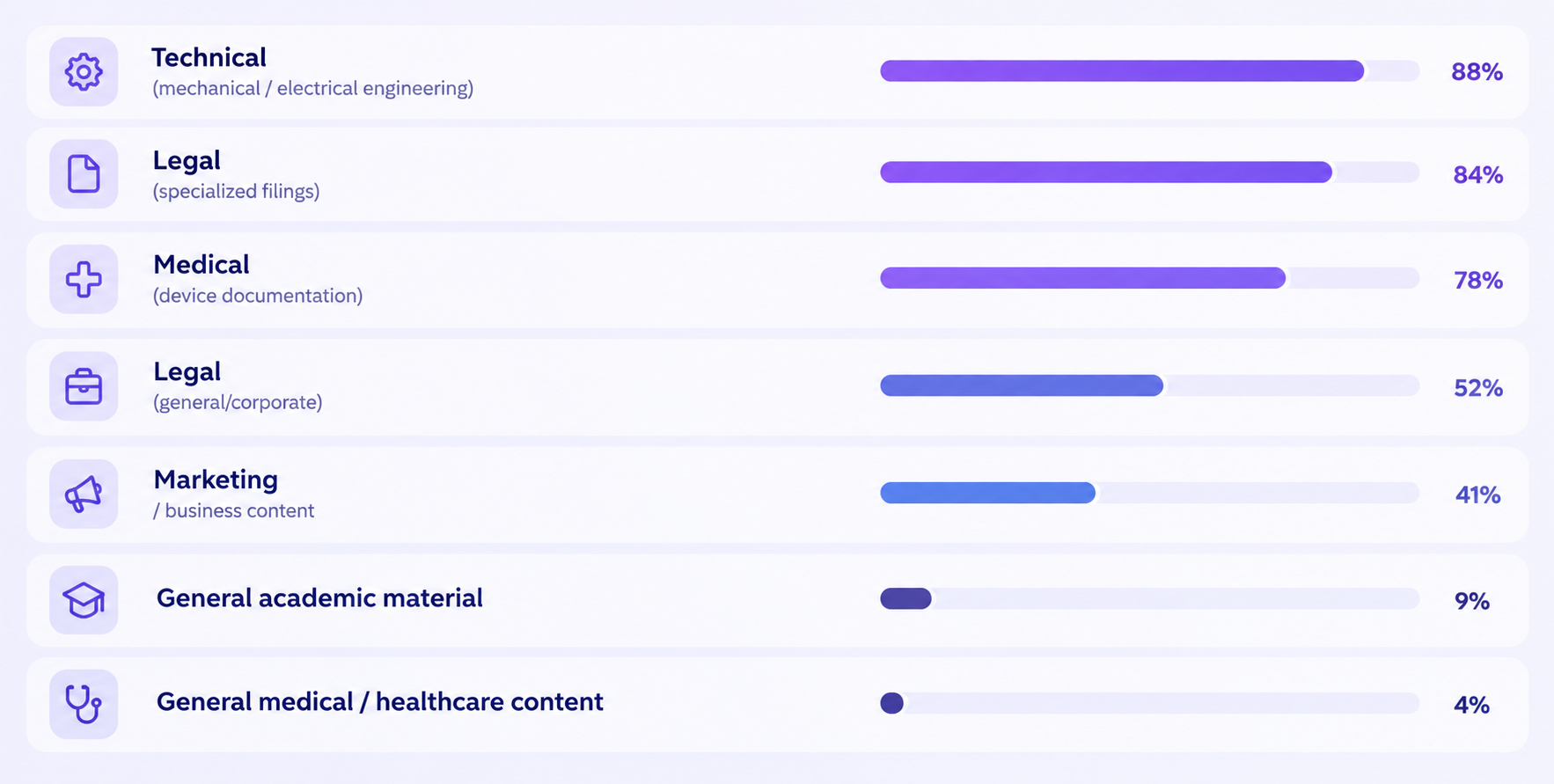
Task: Click the General academic material label
Action: [x=319, y=598]
